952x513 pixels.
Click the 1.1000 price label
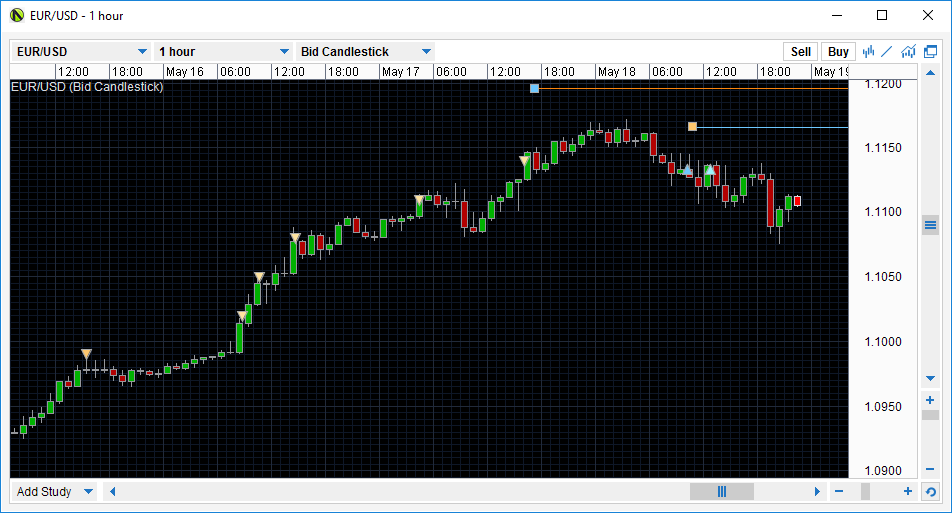coord(883,341)
